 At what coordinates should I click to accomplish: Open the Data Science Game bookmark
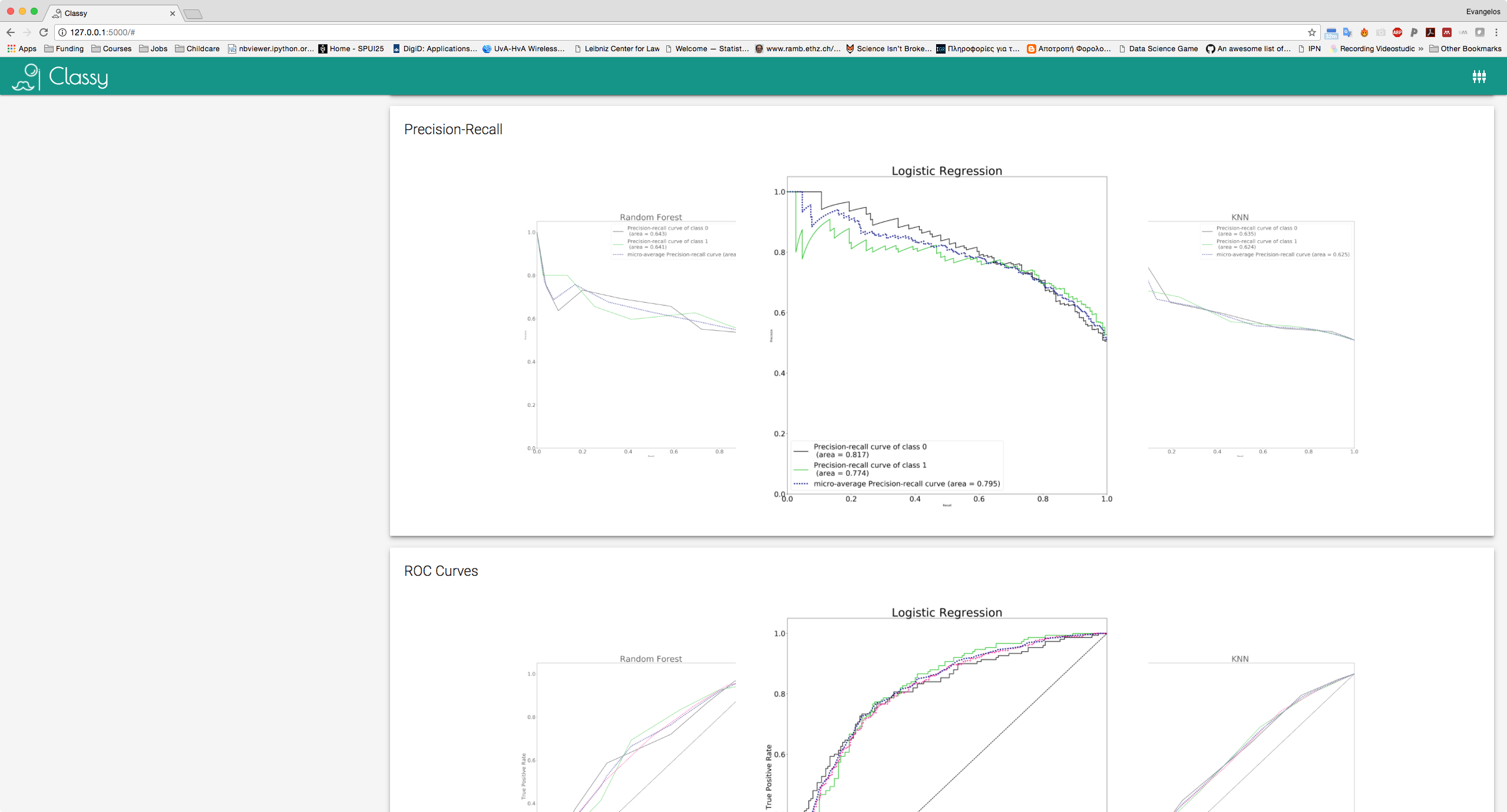(x=1158, y=49)
